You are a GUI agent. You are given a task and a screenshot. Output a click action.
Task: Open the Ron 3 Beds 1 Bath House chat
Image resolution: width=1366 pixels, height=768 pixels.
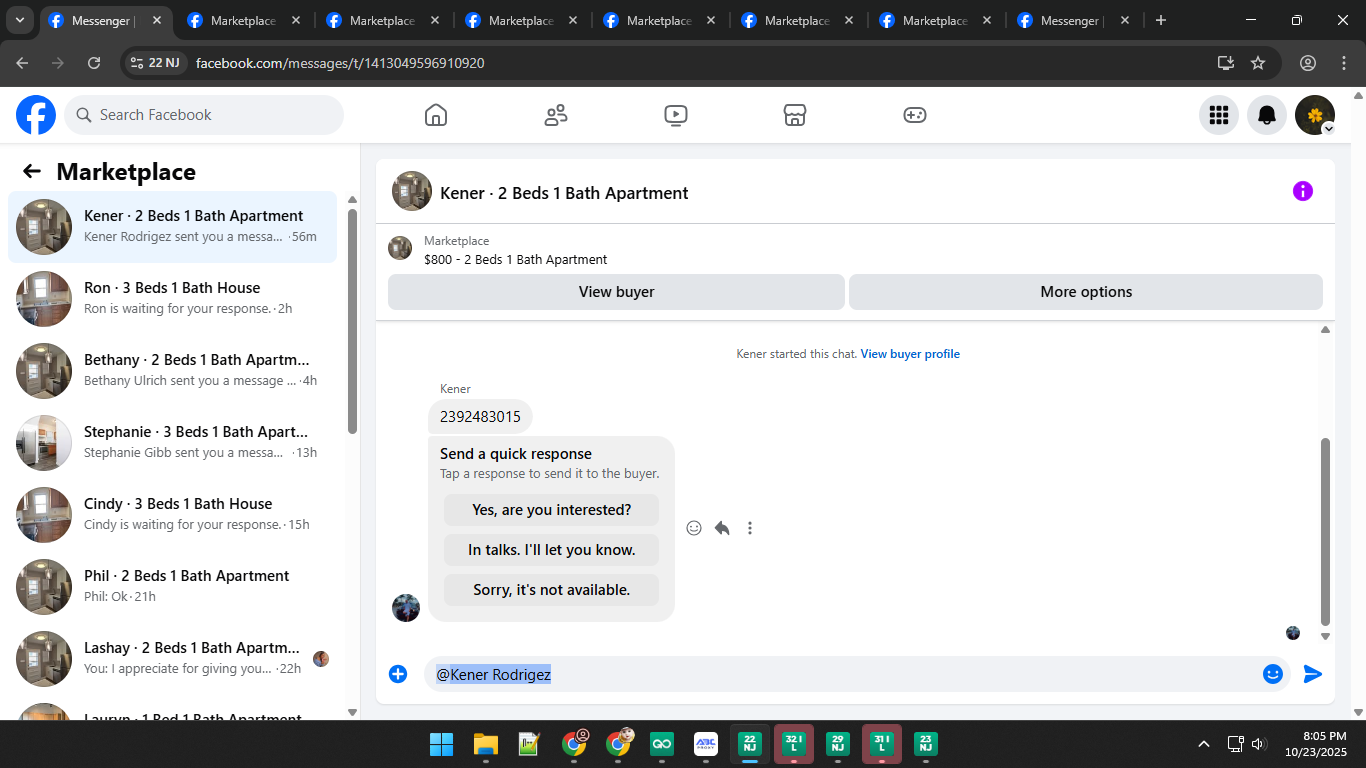pyautogui.click(x=172, y=299)
